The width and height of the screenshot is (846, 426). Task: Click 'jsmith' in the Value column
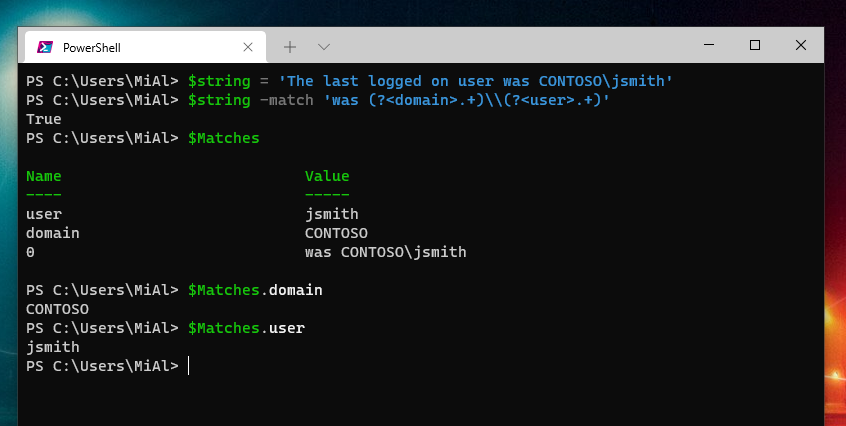click(331, 214)
